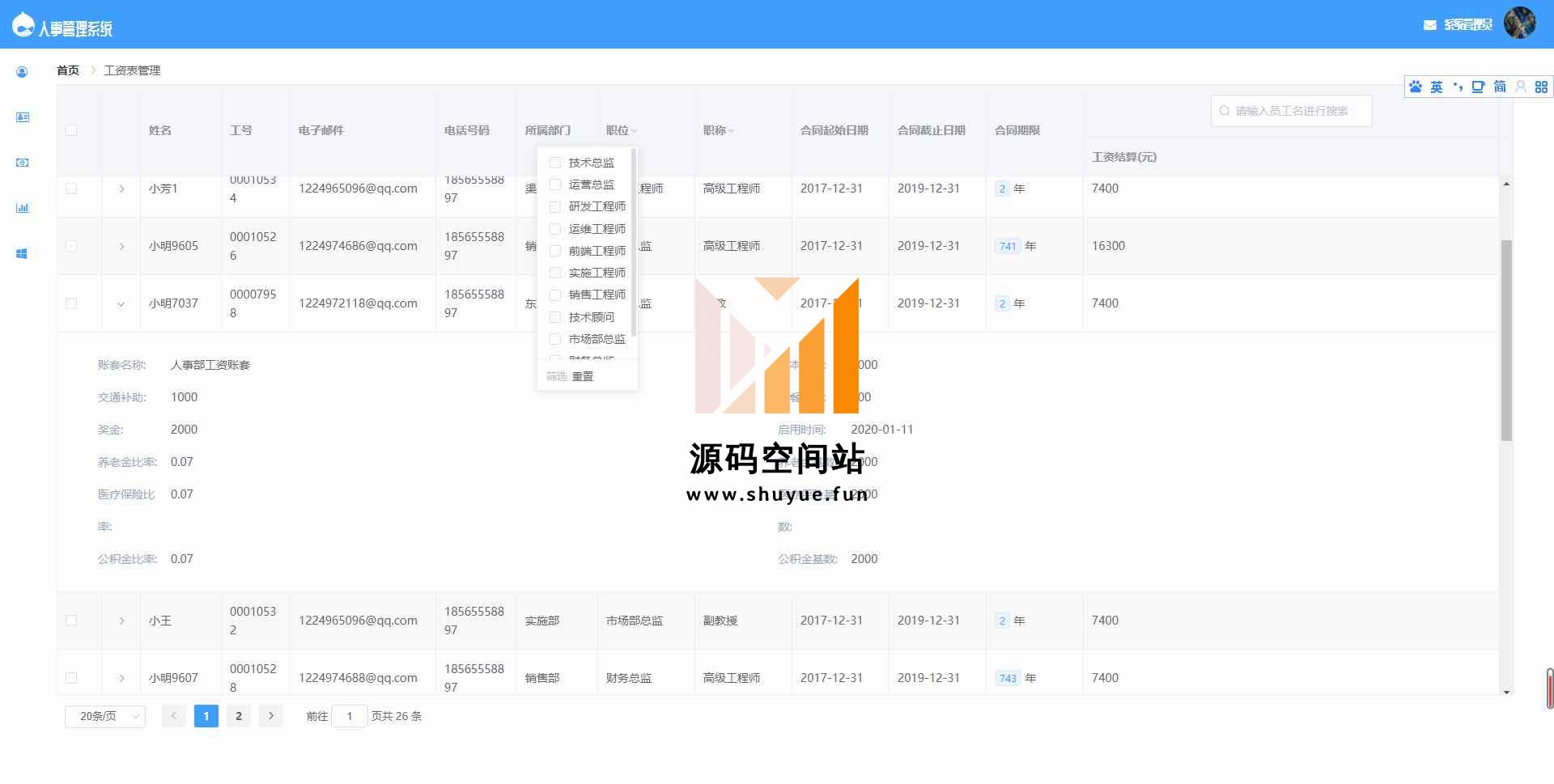Open the 20条/页 page size dropdown
Viewport: 1554px width, 784px height.
[x=105, y=716]
